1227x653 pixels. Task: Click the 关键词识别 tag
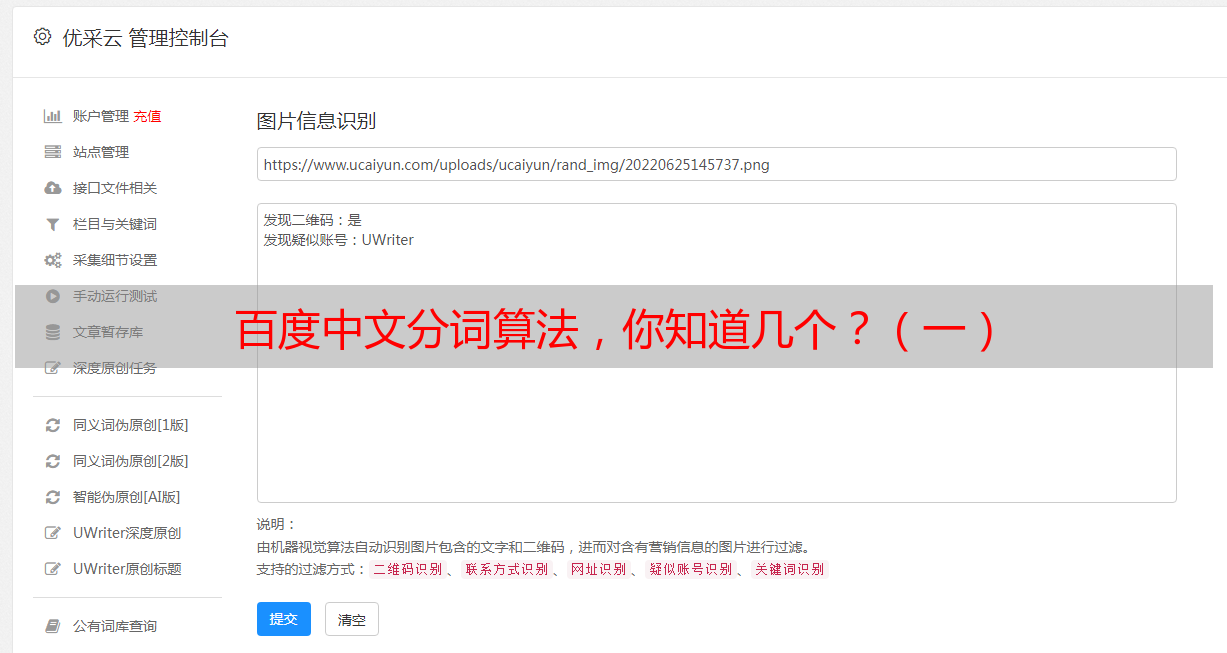click(x=789, y=569)
